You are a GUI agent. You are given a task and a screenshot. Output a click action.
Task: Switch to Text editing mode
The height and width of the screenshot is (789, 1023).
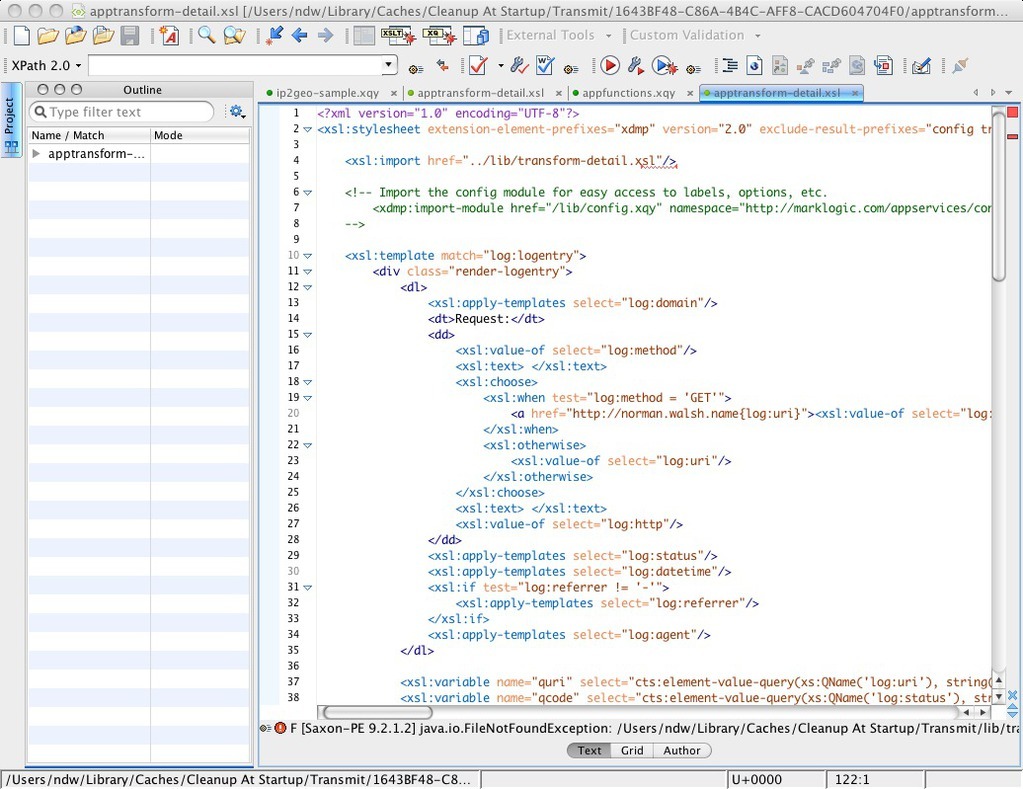589,750
